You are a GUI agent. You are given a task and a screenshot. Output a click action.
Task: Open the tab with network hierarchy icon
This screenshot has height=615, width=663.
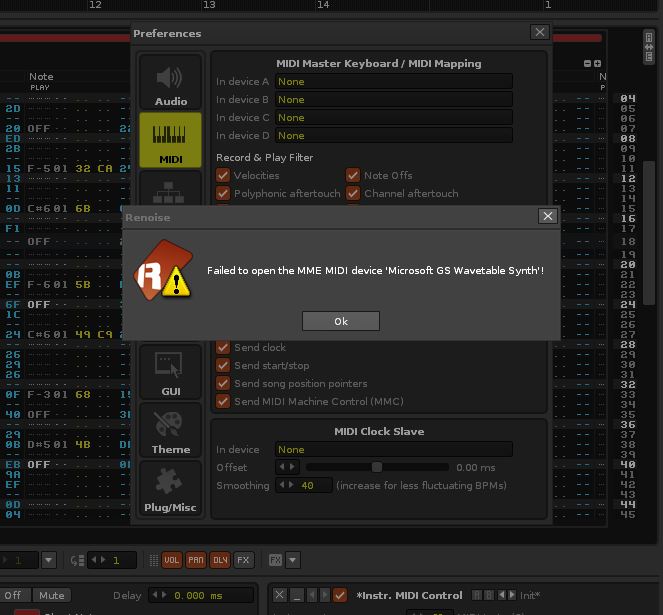pyautogui.click(x=170, y=188)
